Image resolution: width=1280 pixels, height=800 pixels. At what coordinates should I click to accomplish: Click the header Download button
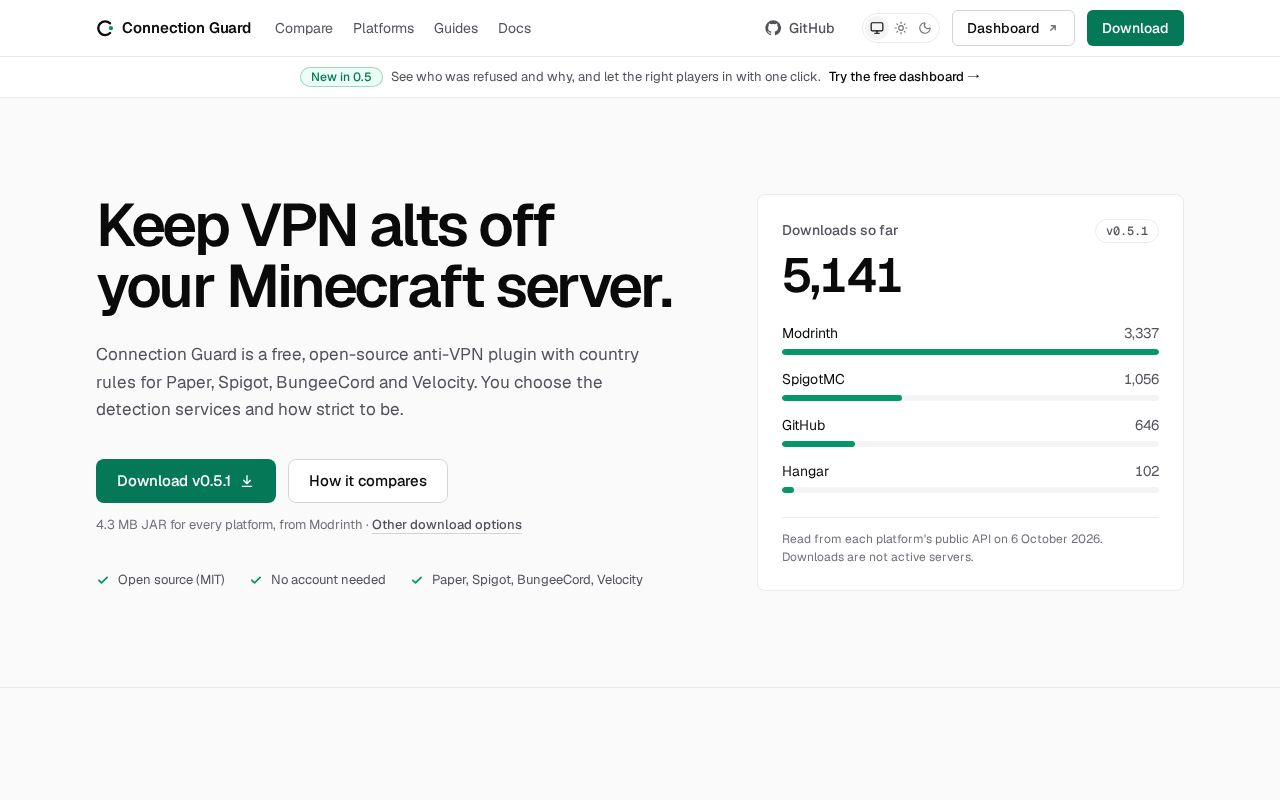[x=1135, y=28]
